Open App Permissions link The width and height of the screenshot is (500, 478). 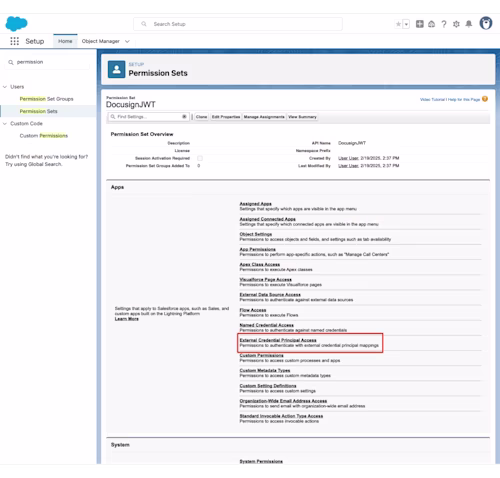click(x=257, y=249)
